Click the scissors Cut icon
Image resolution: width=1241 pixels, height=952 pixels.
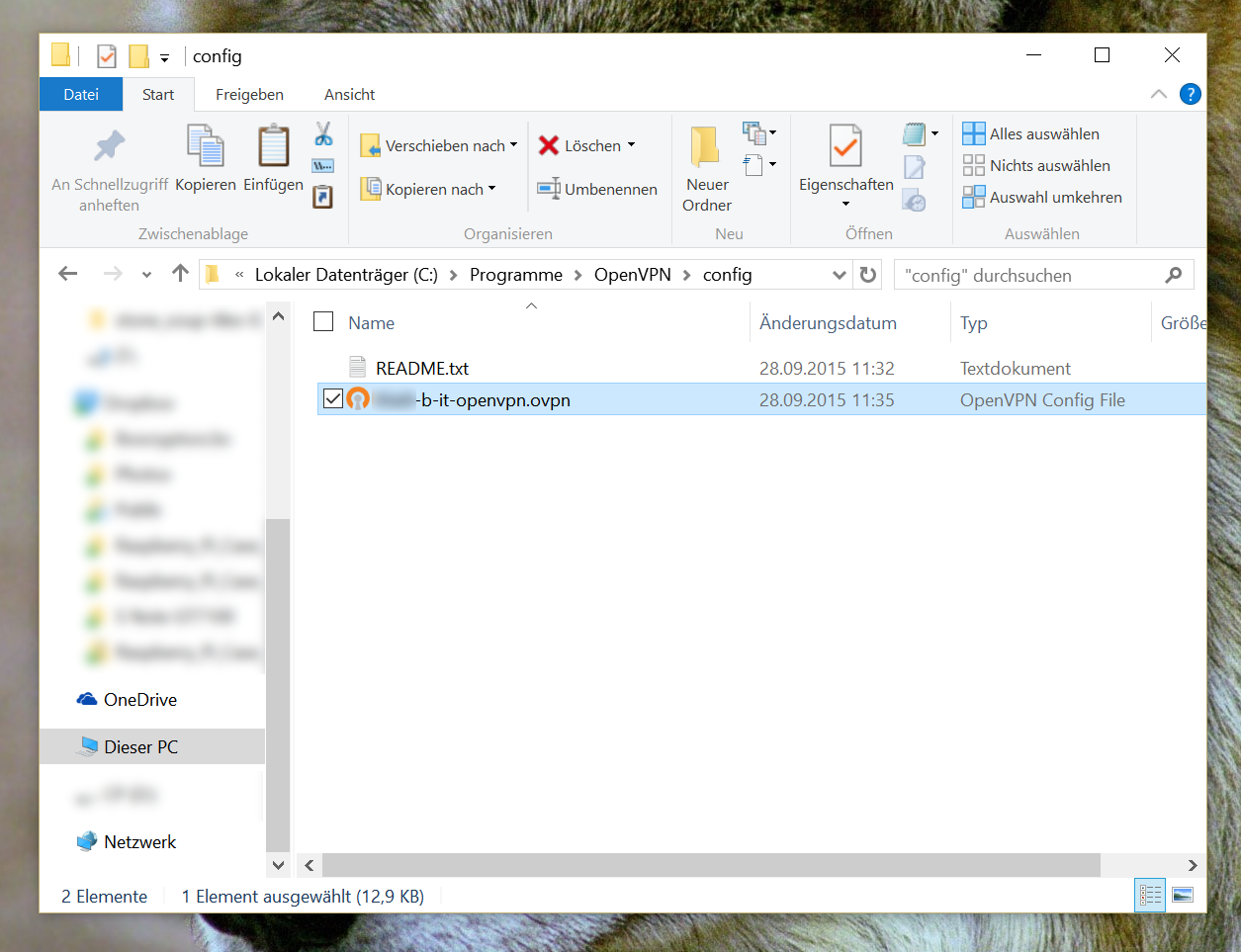pos(323,134)
